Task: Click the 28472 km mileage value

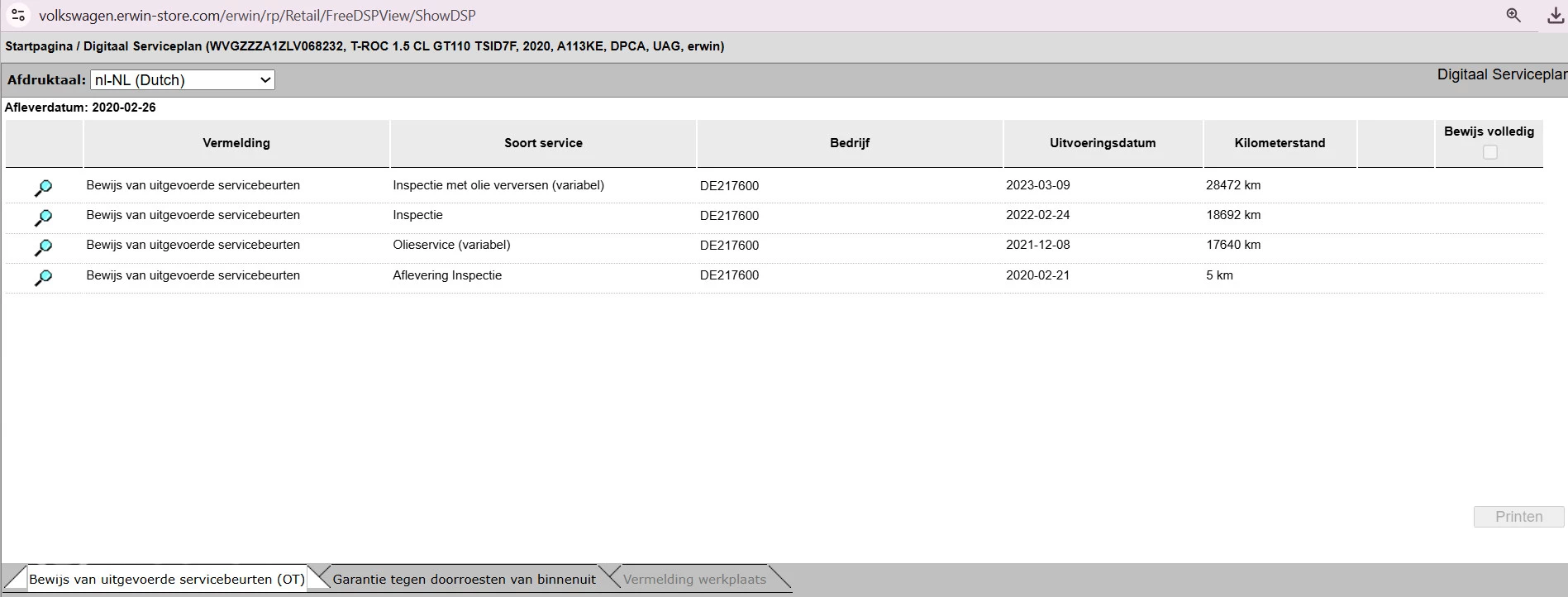Action: pos(1233,185)
